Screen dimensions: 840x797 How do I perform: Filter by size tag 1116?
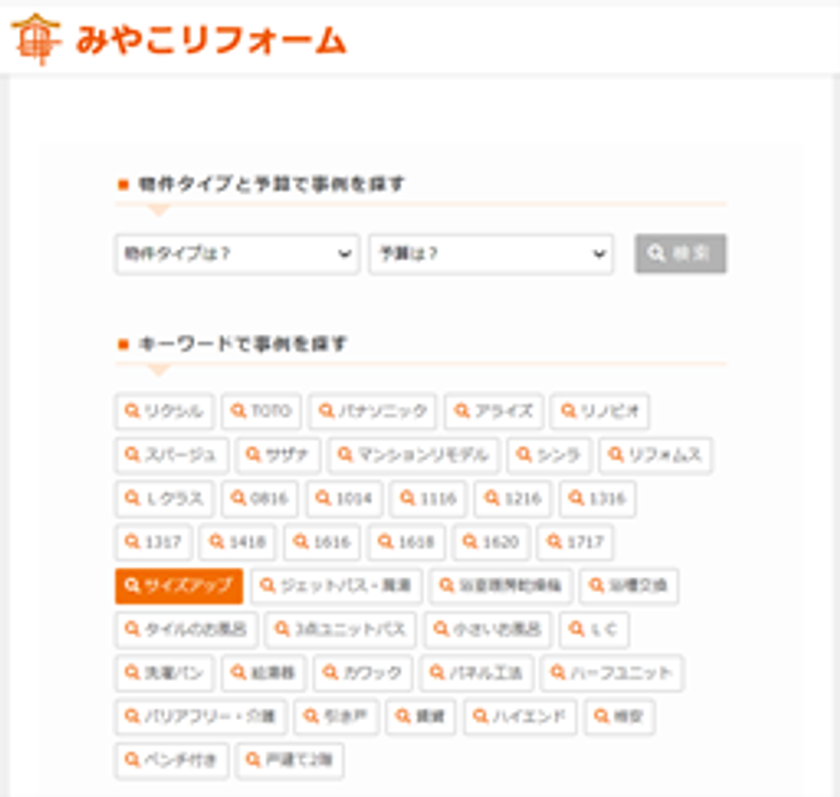[429, 499]
